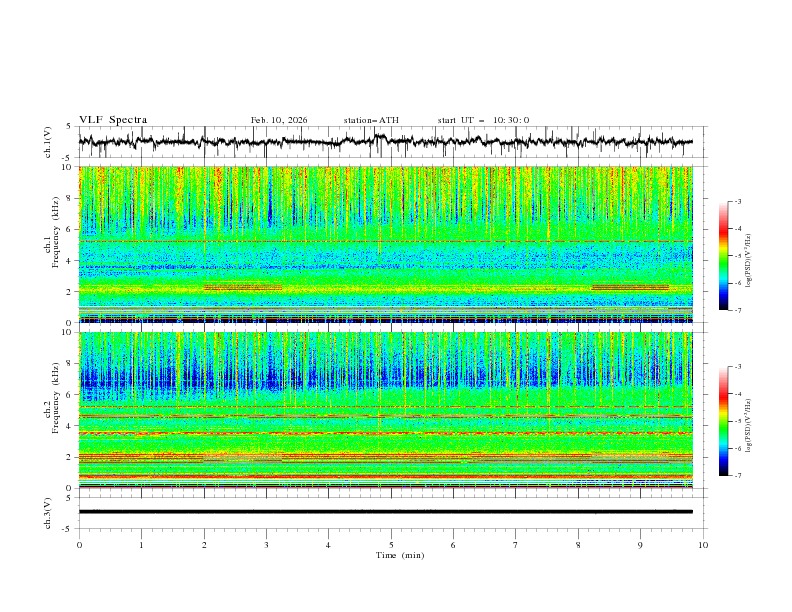Click the "9" tick on the time axis
Image resolution: width=792 pixels, height=612 pixels.
[640, 545]
